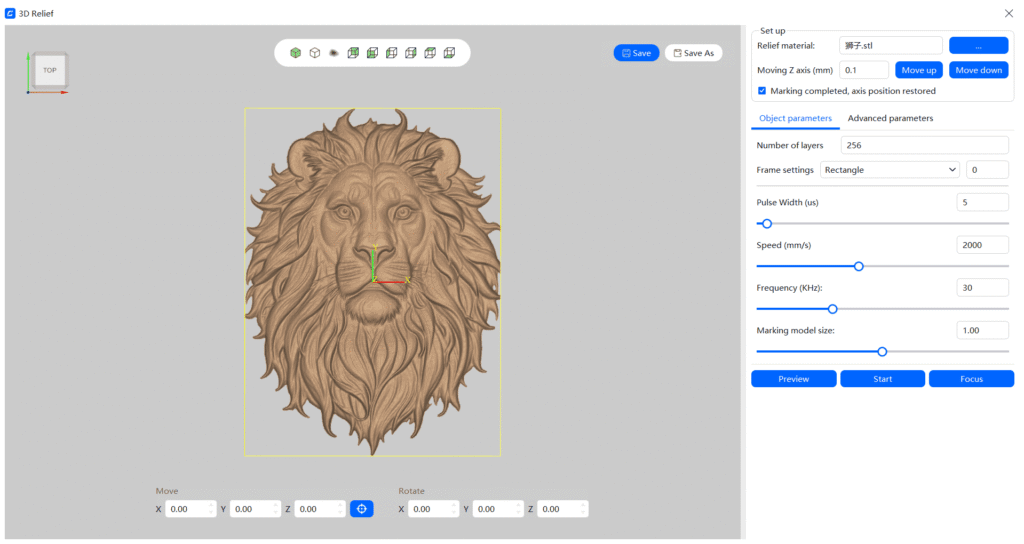The image size is (1024, 544).
Task: Click the Speed slider handle
Action: coord(858,266)
